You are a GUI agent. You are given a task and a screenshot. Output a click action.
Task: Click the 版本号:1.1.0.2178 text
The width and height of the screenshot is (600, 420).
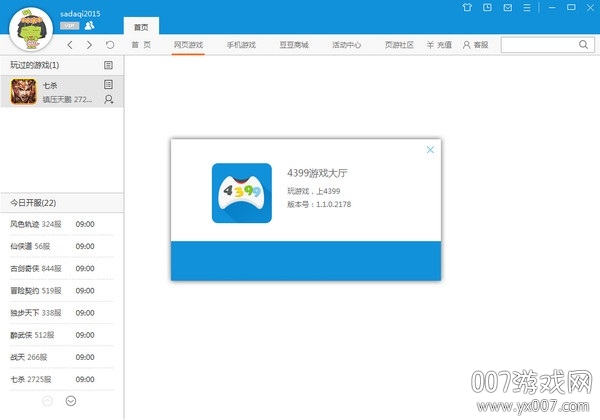[319, 204]
